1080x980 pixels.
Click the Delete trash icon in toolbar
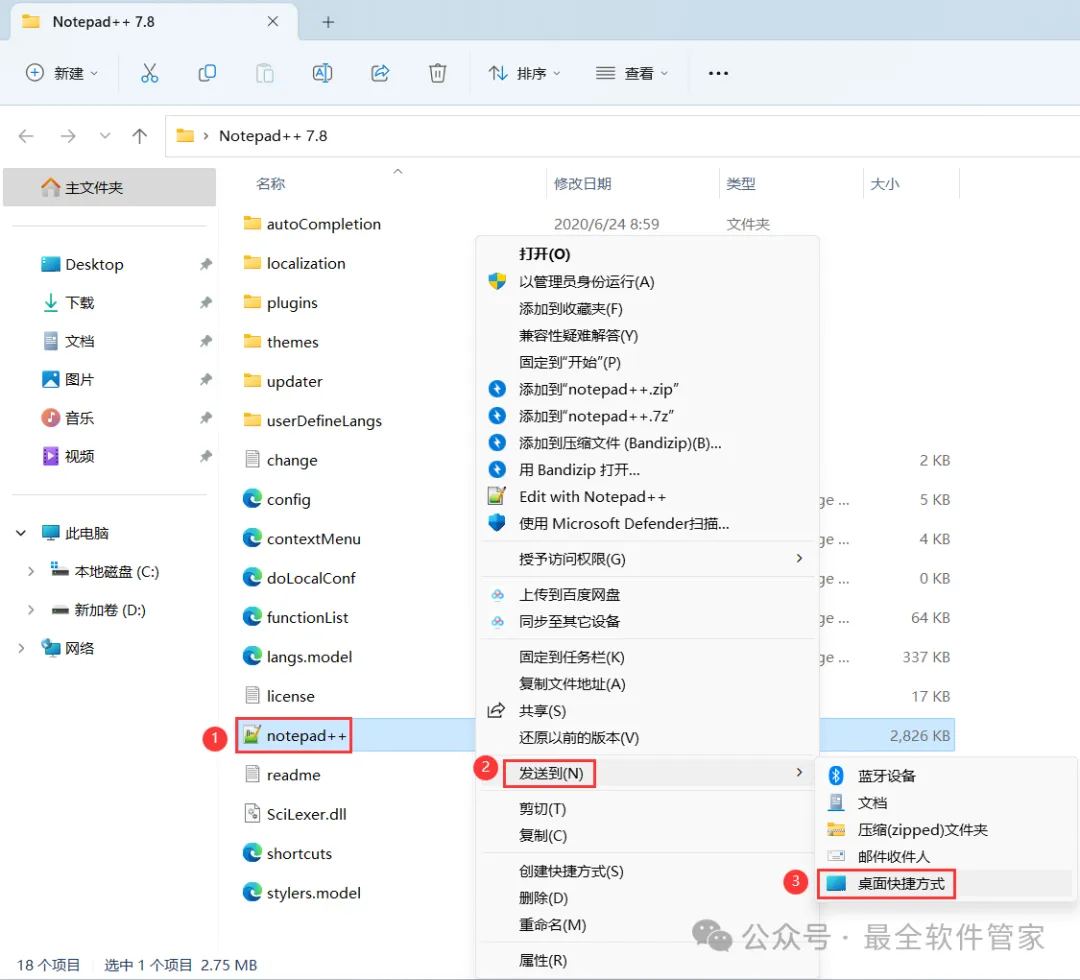point(437,73)
